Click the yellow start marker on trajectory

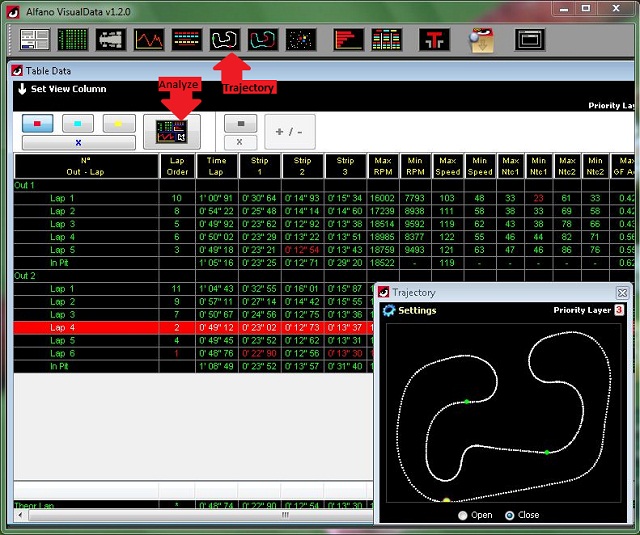pyautogui.click(x=447, y=500)
